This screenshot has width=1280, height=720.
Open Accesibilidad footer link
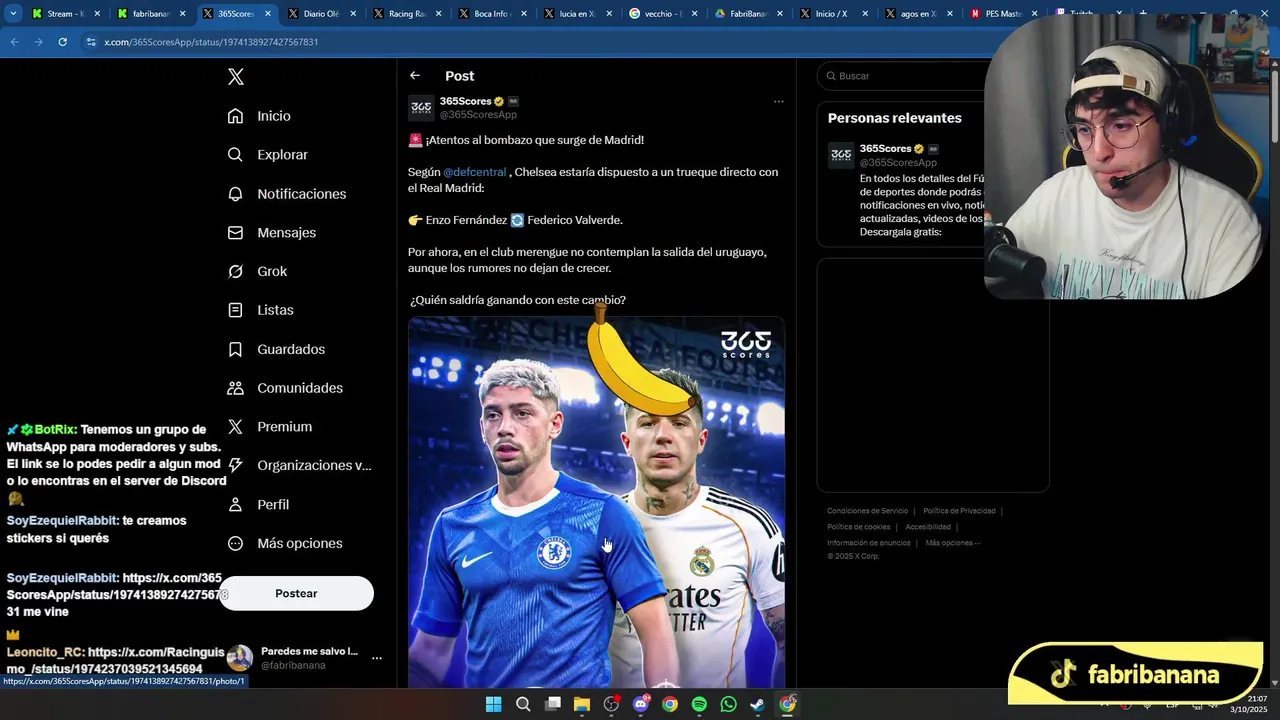(x=928, y=527)
